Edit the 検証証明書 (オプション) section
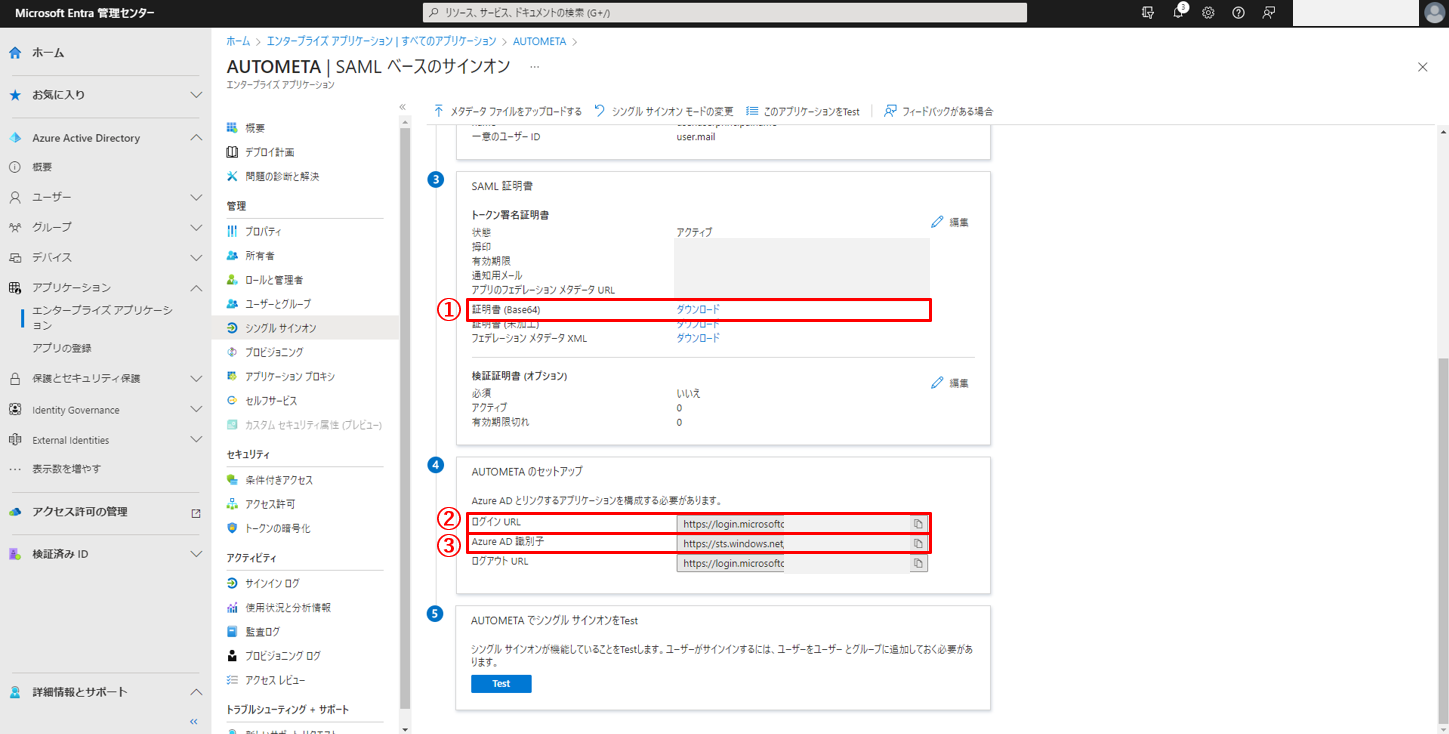The image size is (1449, 734). coord(950,383)
